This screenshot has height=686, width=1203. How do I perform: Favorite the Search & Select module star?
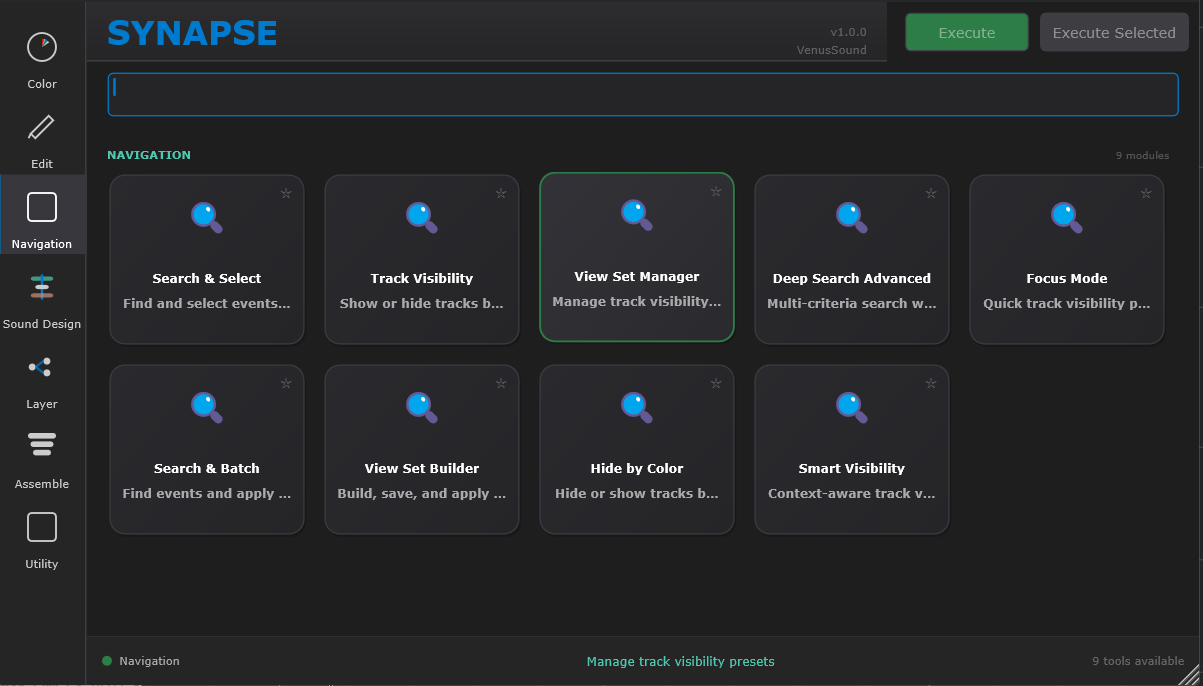coord(286,193)
